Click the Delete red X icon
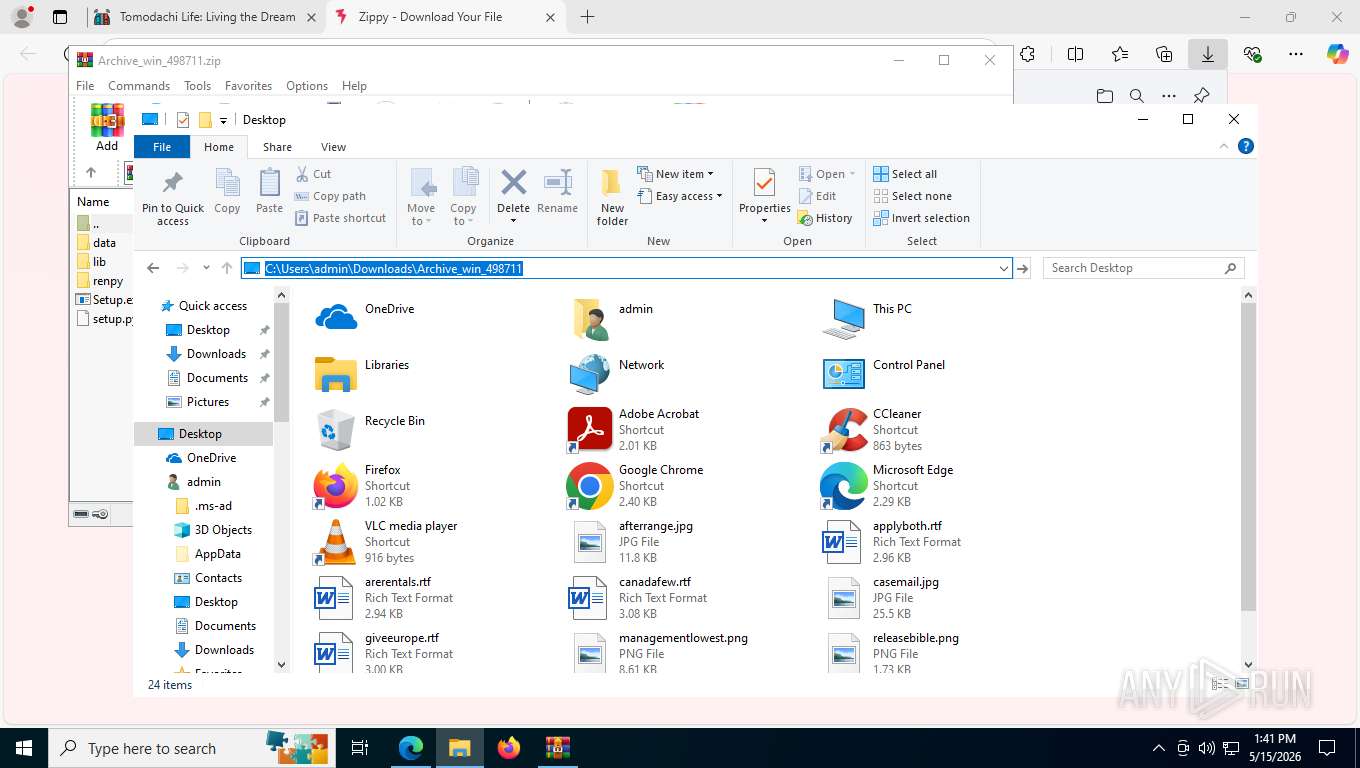This screenshot has width=1360, height=768. click(x=513, y=183)
